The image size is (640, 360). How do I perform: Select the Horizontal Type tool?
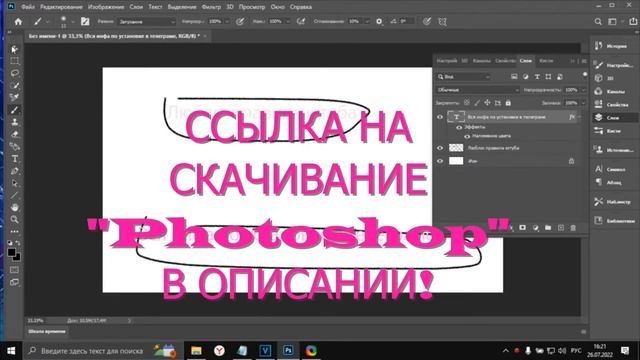14,159
